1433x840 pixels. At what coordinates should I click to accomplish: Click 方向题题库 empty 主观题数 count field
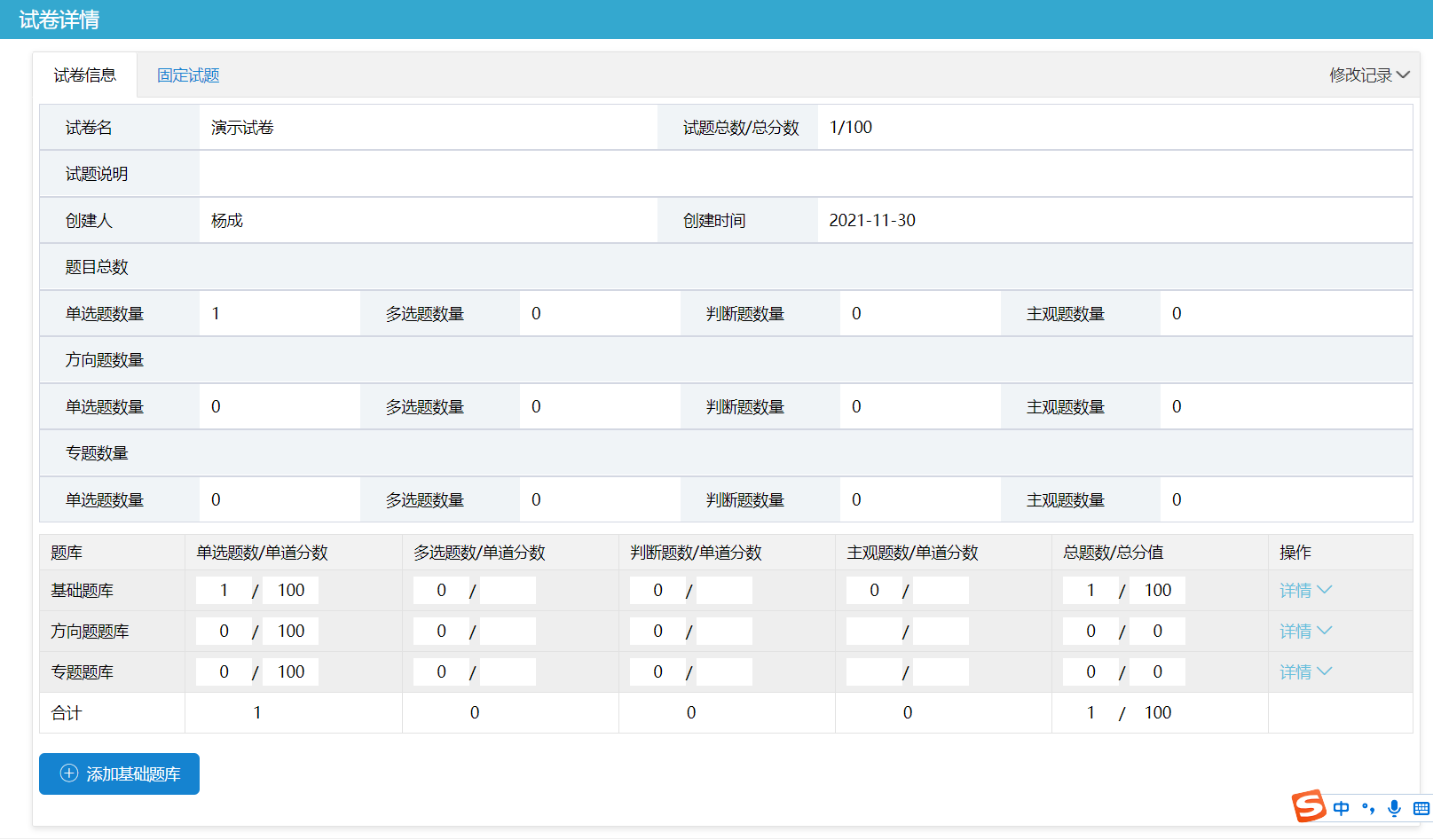coord(874,632)
